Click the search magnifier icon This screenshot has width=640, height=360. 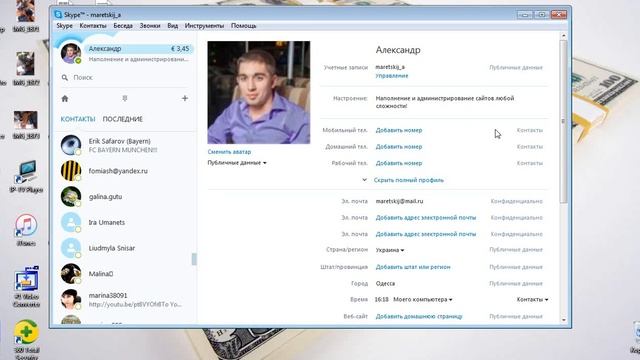click(65, 78)
